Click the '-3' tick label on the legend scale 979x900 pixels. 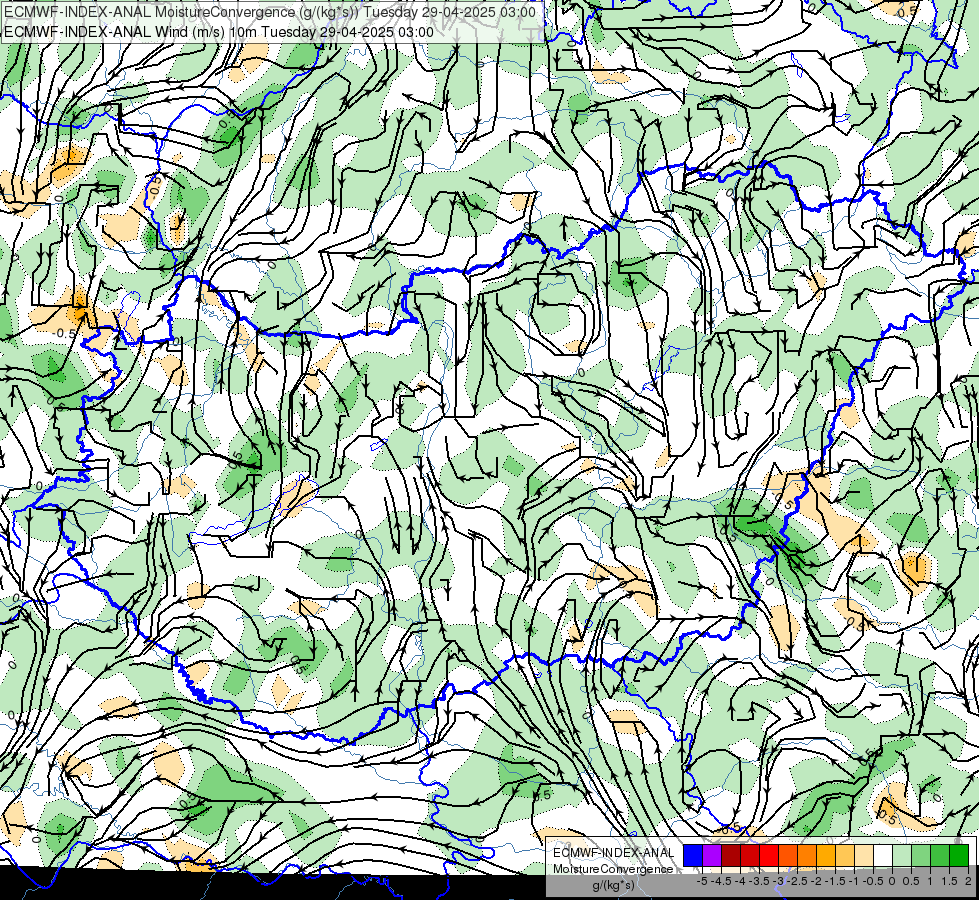779,881
